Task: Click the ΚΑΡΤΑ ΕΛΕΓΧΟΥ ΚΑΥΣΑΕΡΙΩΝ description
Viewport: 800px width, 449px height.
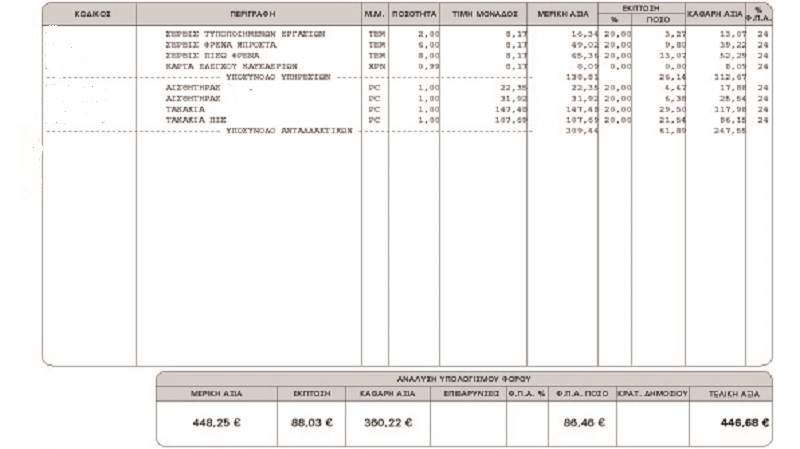Action: 232,66
